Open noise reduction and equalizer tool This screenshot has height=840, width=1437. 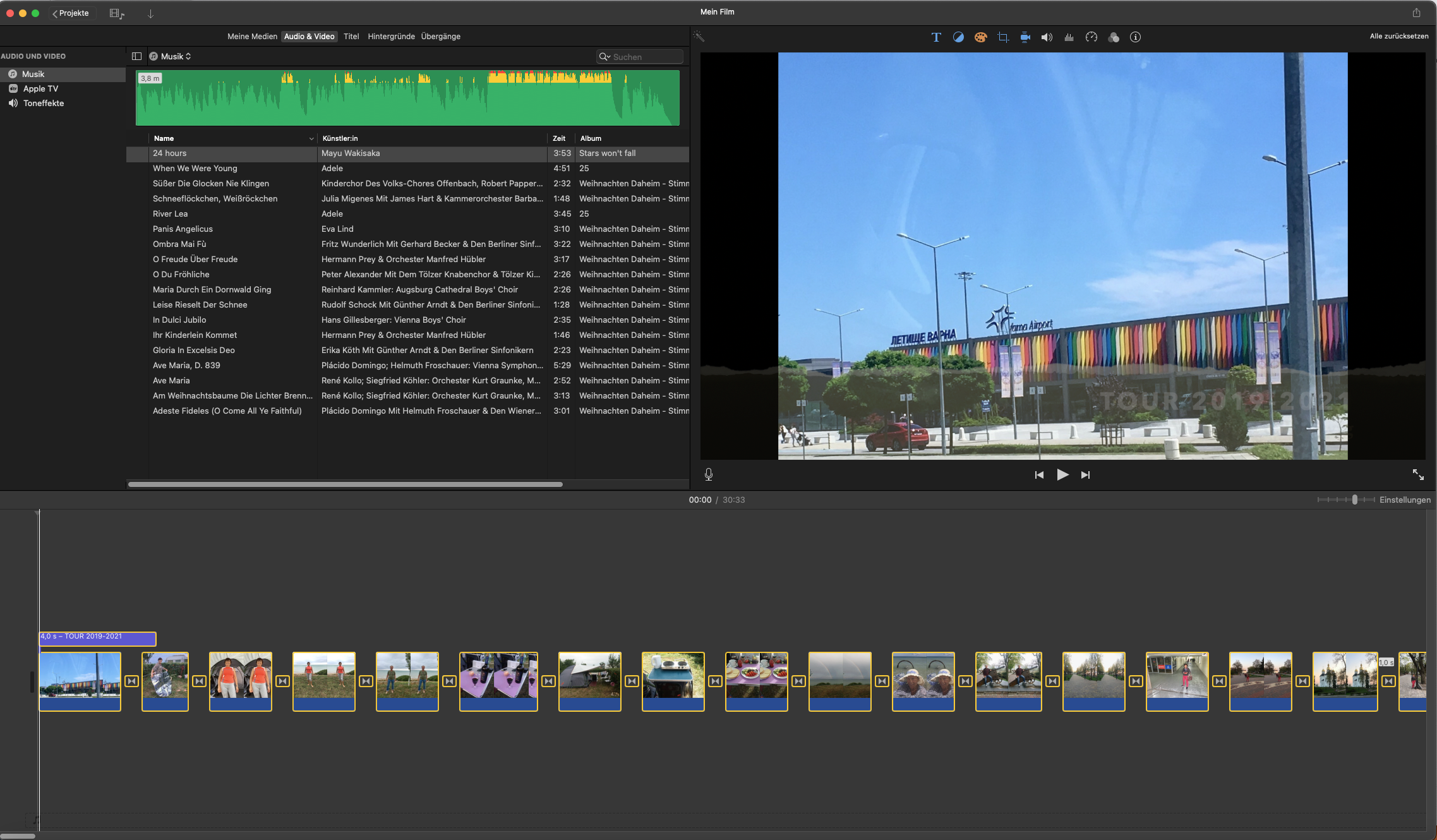[x=1069, y=37]
